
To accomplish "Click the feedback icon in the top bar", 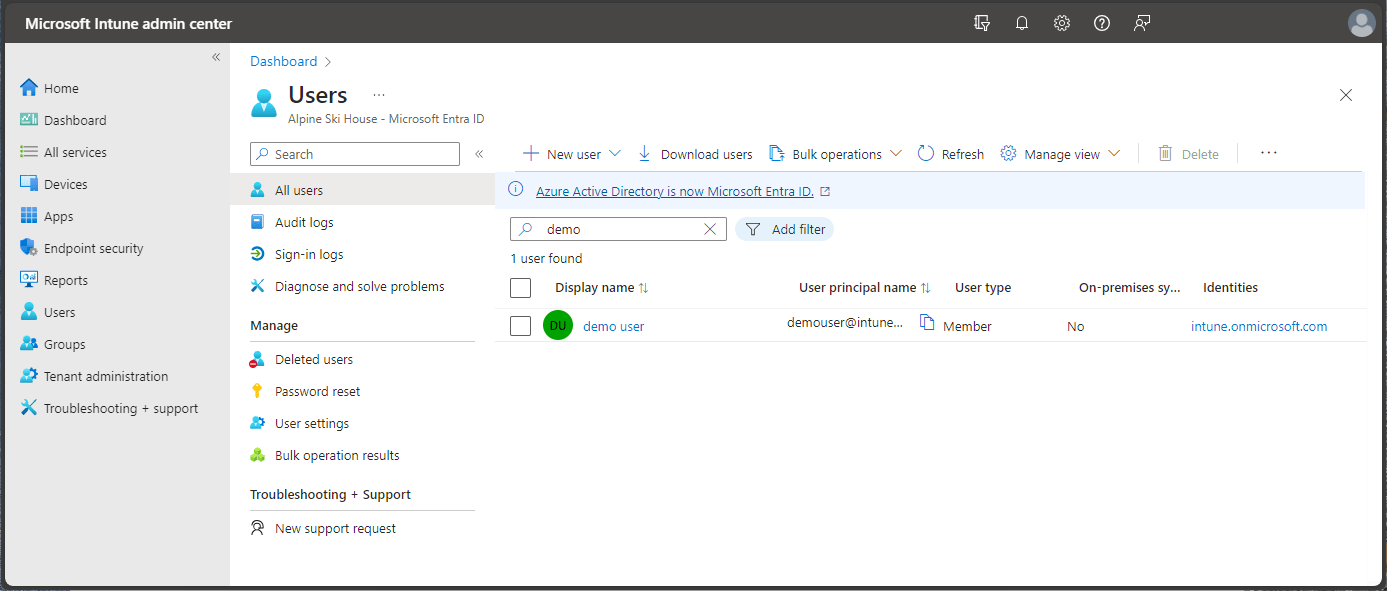I will click(x=1141, y=22).
